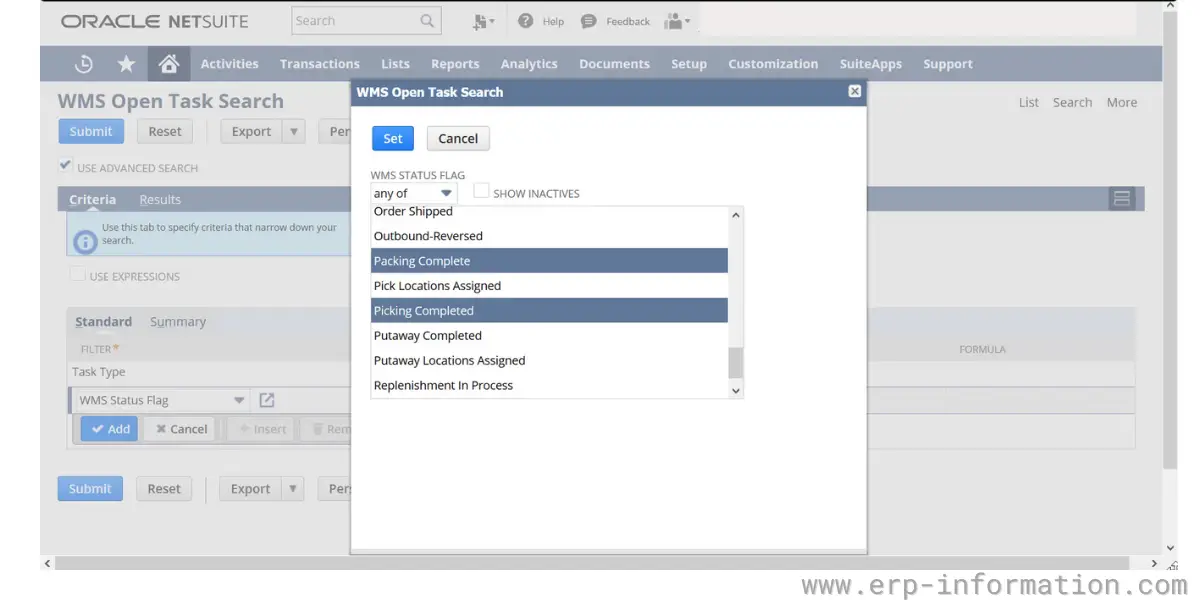
Task: Click the global Search input field
Action: [x=355, y=21]
